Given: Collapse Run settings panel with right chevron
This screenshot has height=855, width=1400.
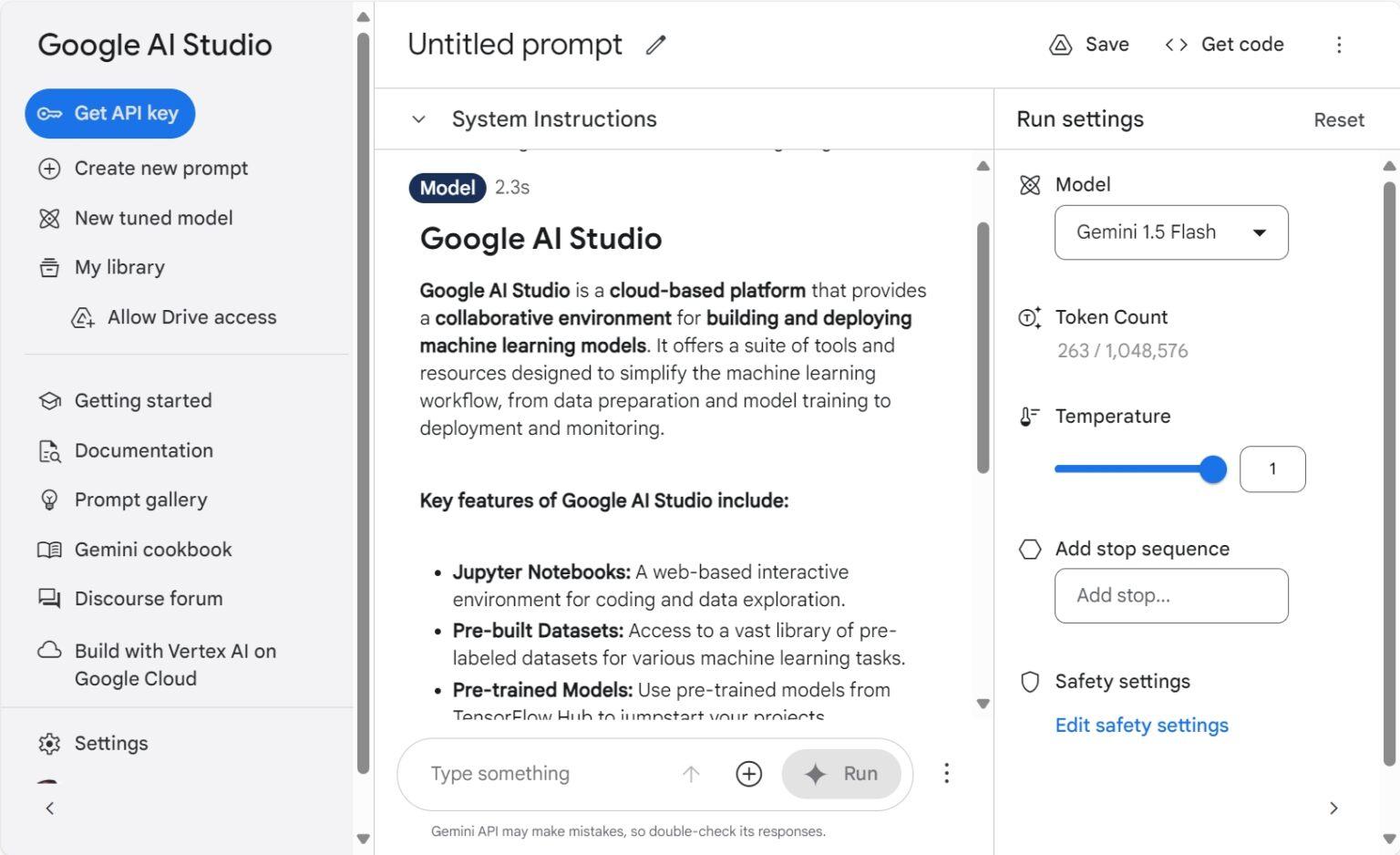Looking at the screenshot, I should click(x=1333, y=809).
